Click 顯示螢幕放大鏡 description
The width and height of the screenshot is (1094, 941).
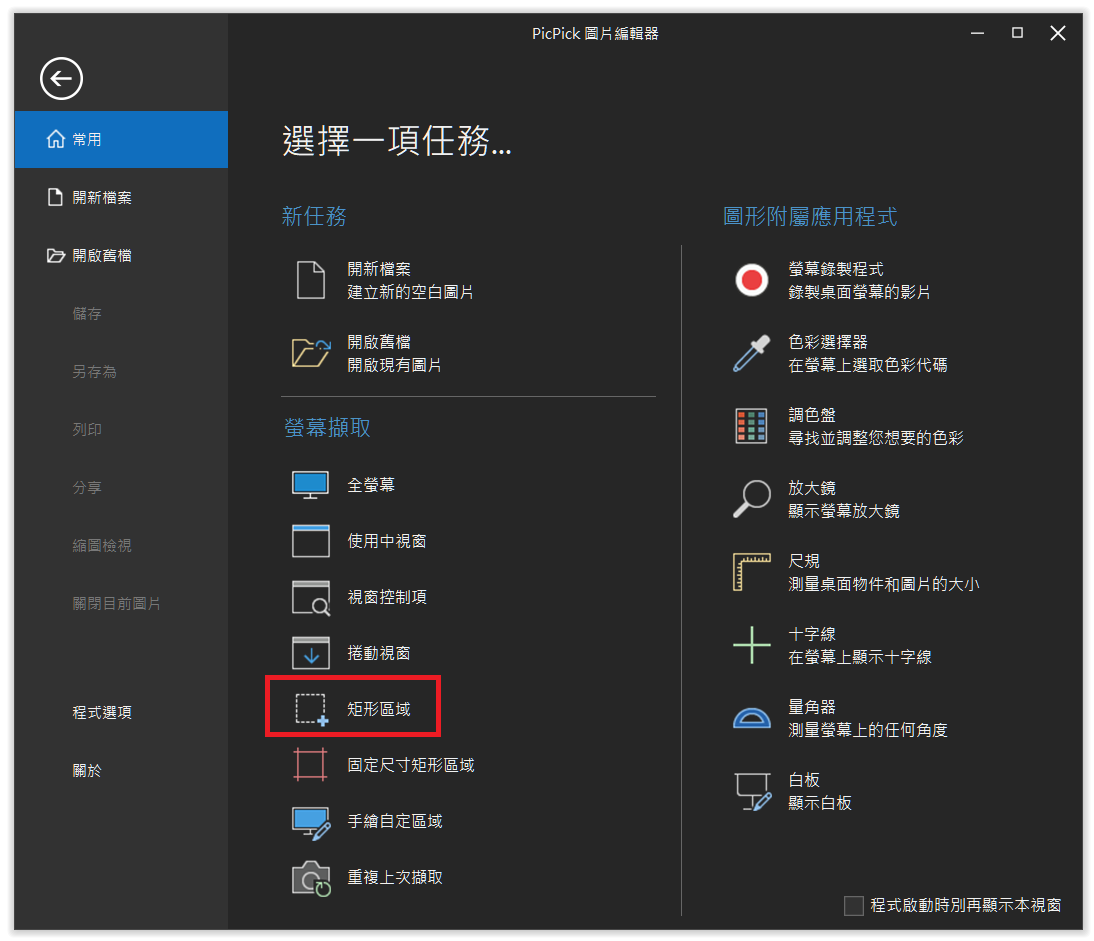point(844,511)
